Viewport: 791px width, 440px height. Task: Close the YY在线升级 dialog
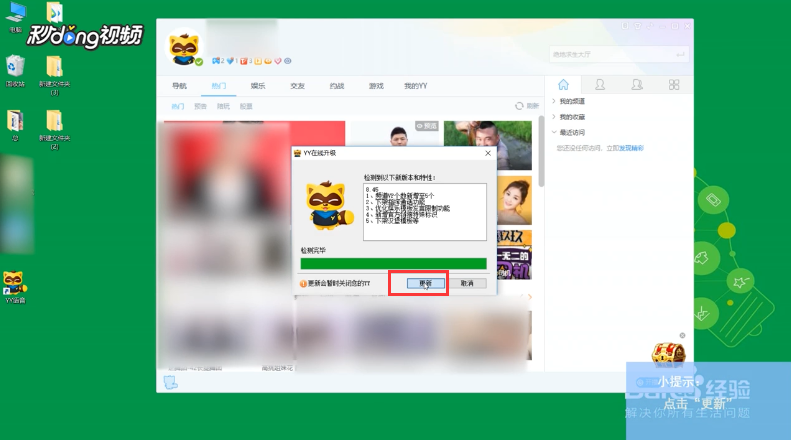pyautogui.click(x=488, y=153)
